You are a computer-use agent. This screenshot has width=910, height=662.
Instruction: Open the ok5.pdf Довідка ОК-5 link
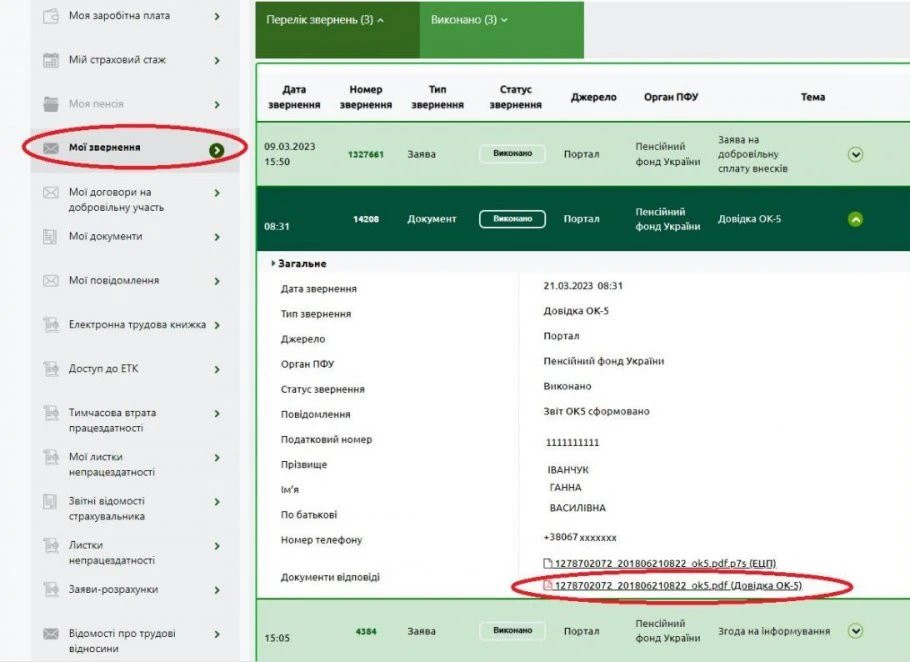678,586
